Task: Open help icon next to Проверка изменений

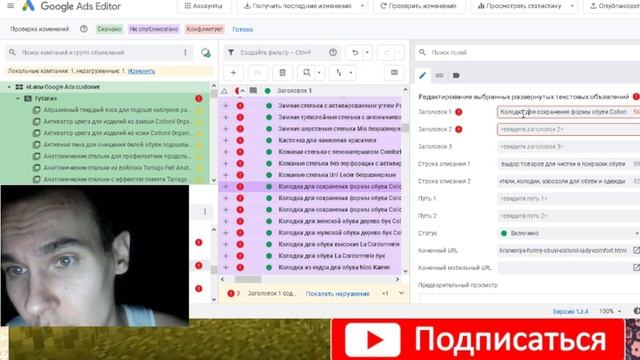Action: click(x=84, y=29)
